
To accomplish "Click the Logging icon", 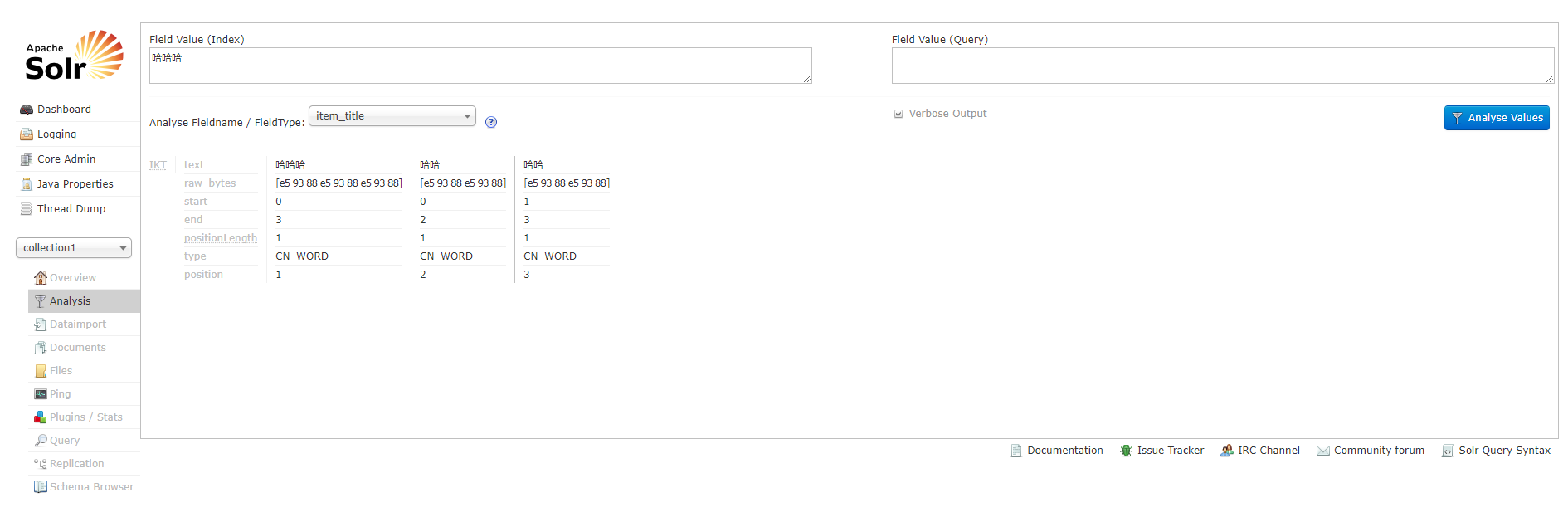I will coord(27,134).
